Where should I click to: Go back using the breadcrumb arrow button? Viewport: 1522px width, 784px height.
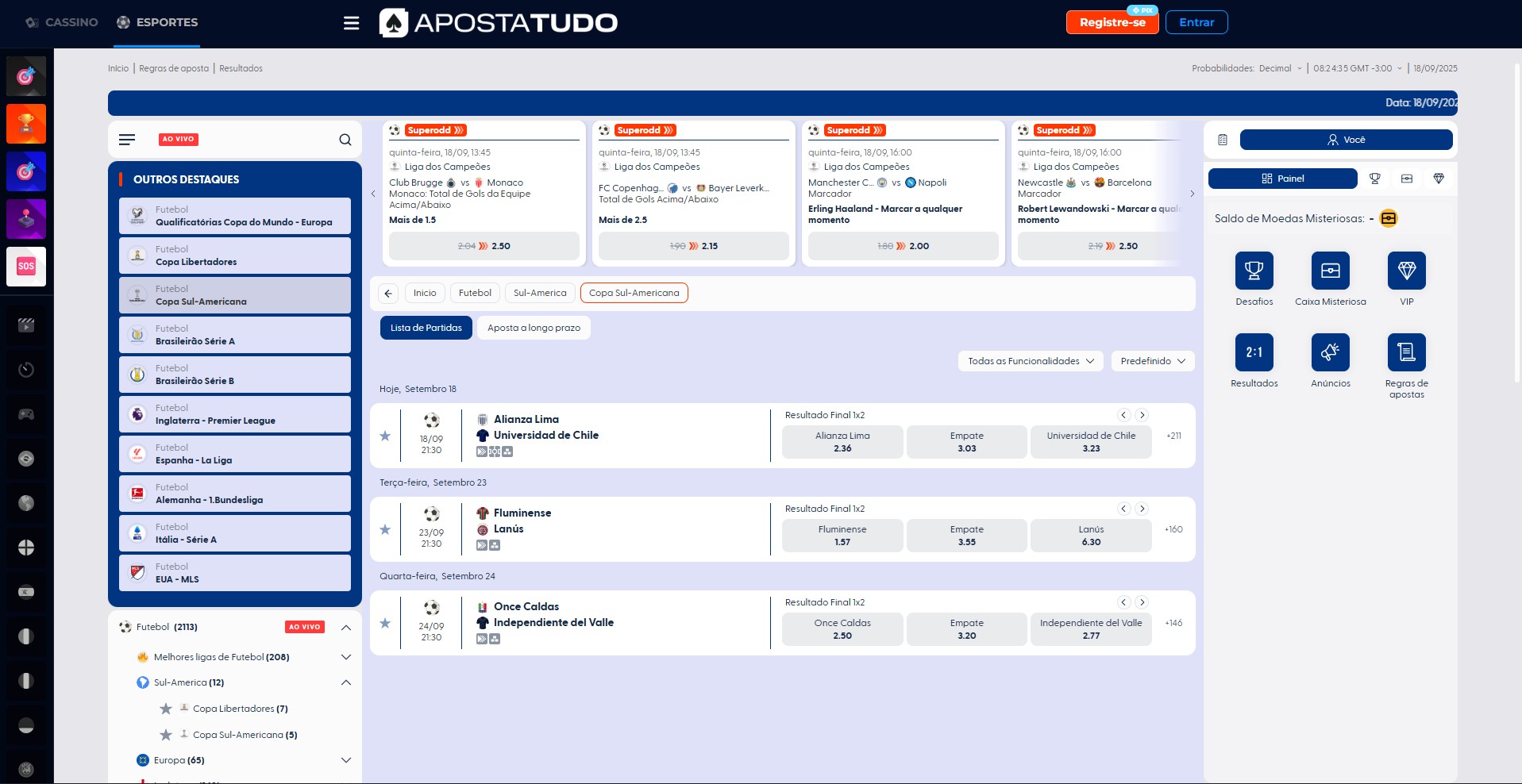pos(388,294)
